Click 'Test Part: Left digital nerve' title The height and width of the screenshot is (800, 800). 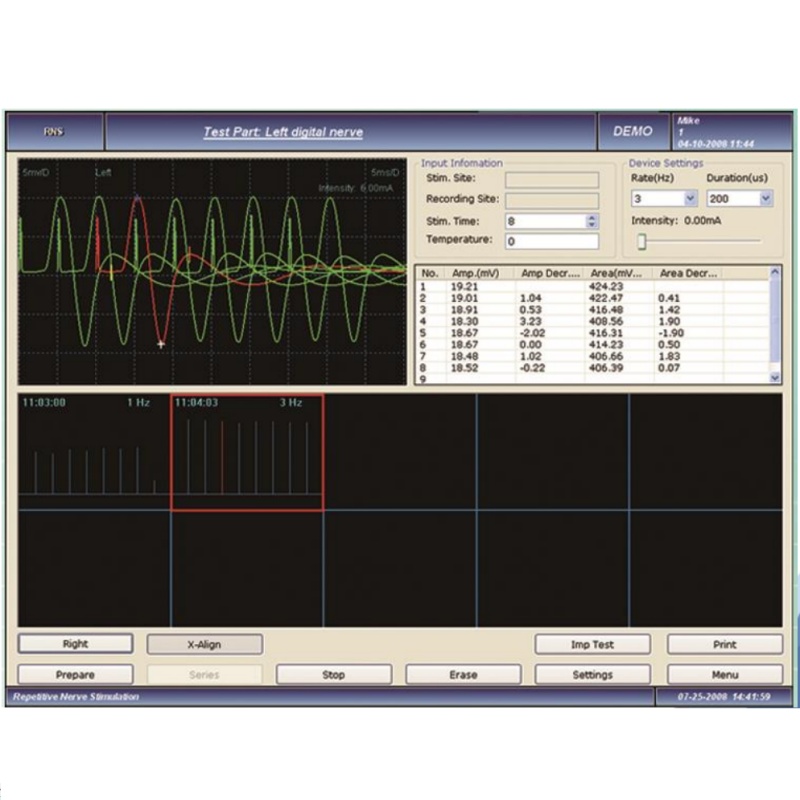click(283, 132)
